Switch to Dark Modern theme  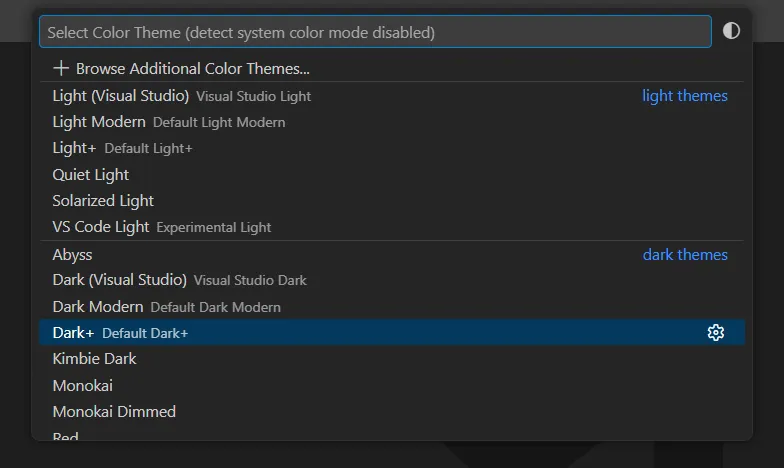(x=98, y=306)
